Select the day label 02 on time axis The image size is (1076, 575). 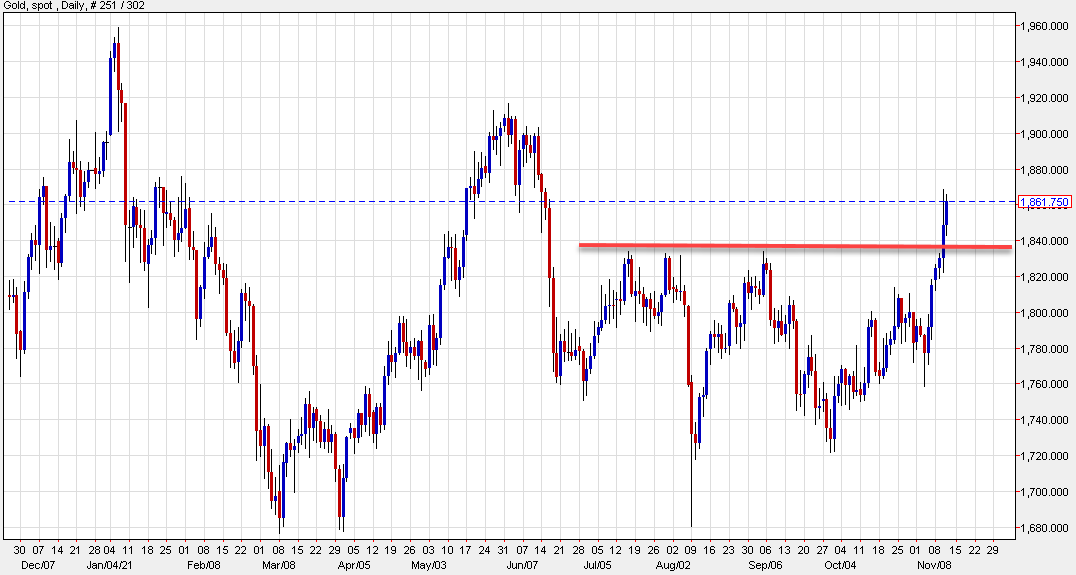coord(672,550)
